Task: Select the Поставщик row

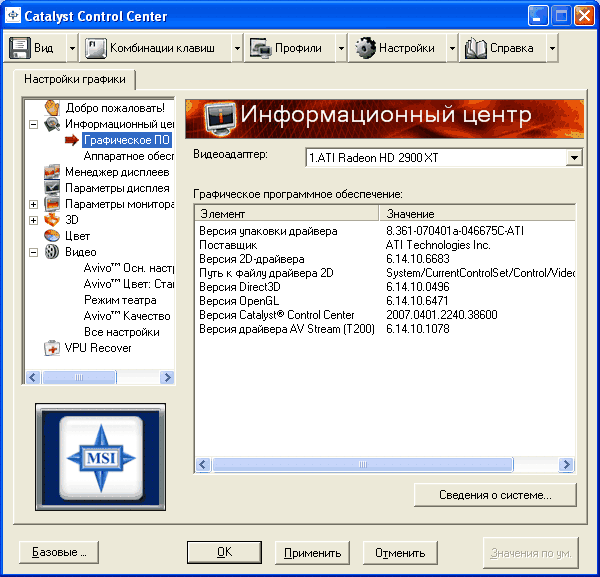Action: 385,245
